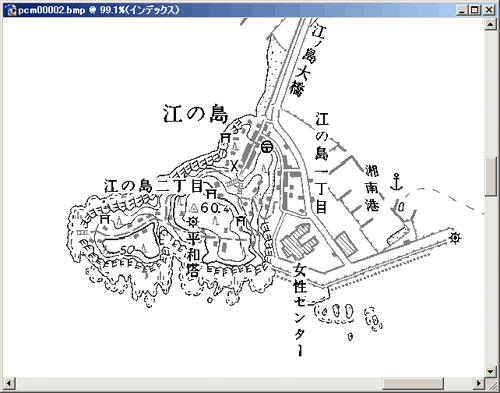The image size is (500, 393).
Task: Click the document icon in the title bar
Action: click(x=12, y=10)
